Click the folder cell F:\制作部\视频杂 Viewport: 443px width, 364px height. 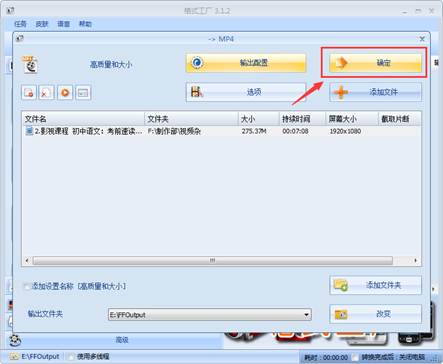coord(174,131)
